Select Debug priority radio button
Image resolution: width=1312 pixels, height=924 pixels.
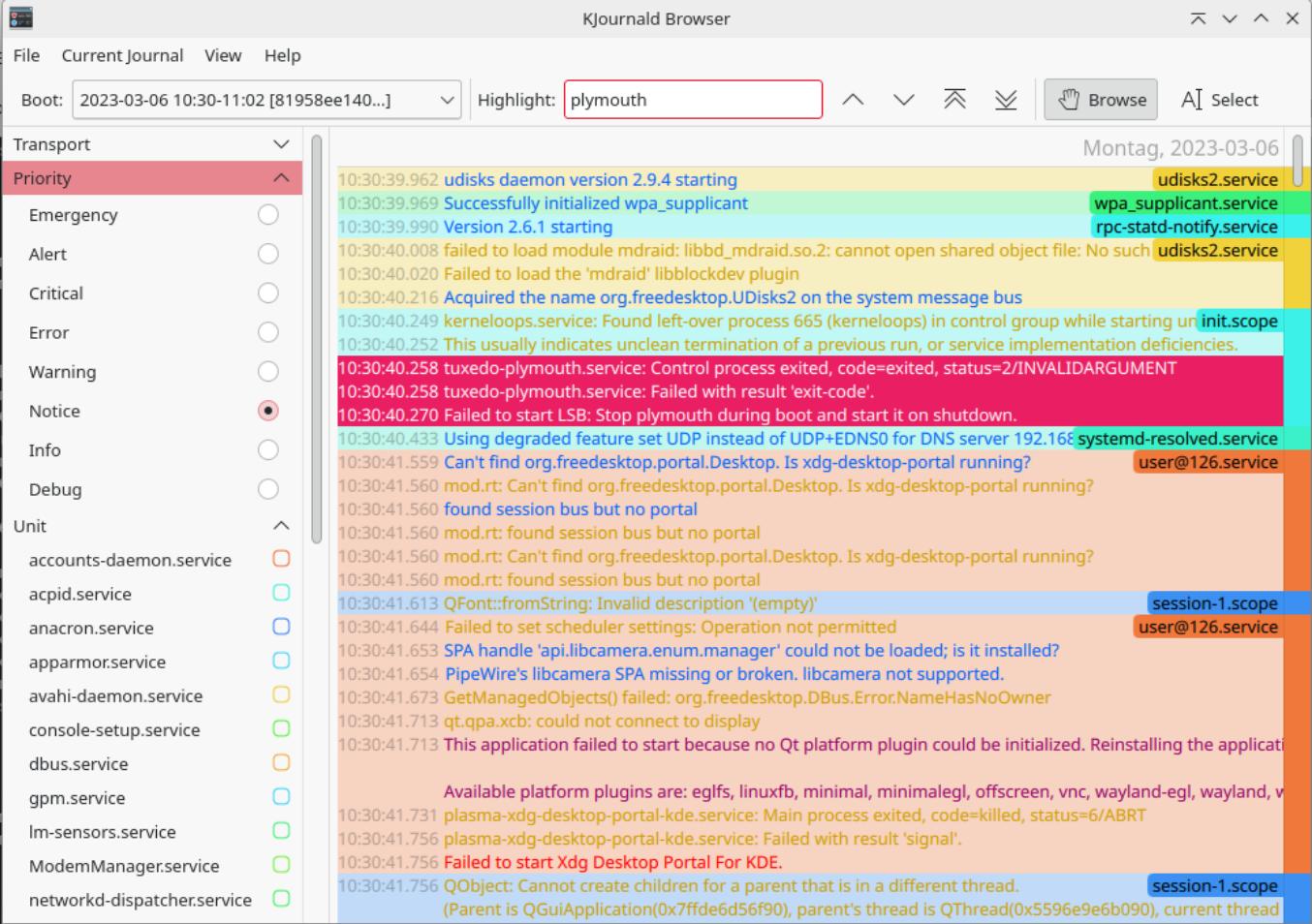coord(268,489)
